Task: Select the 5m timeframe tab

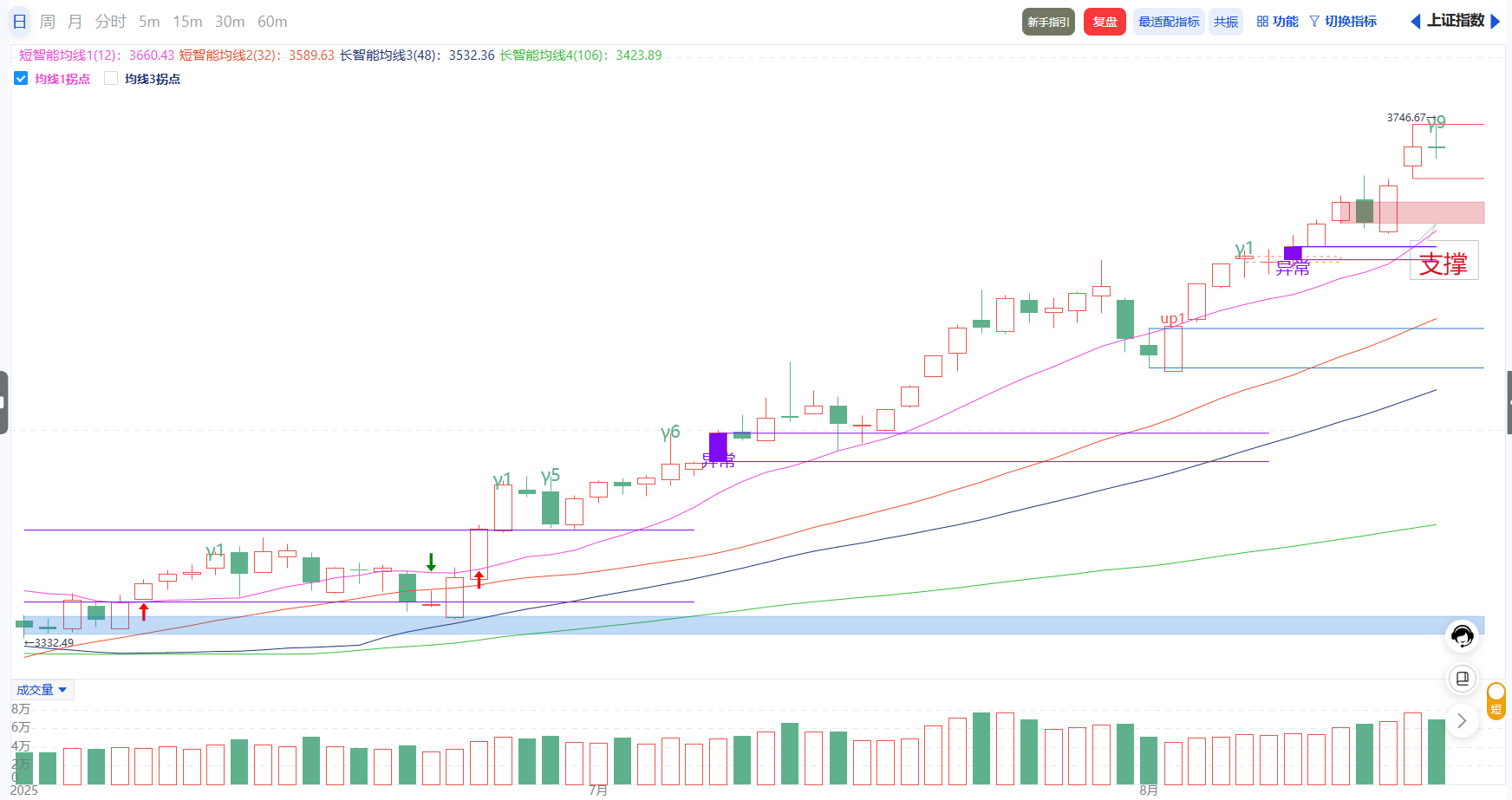Action: coord(149,22)
